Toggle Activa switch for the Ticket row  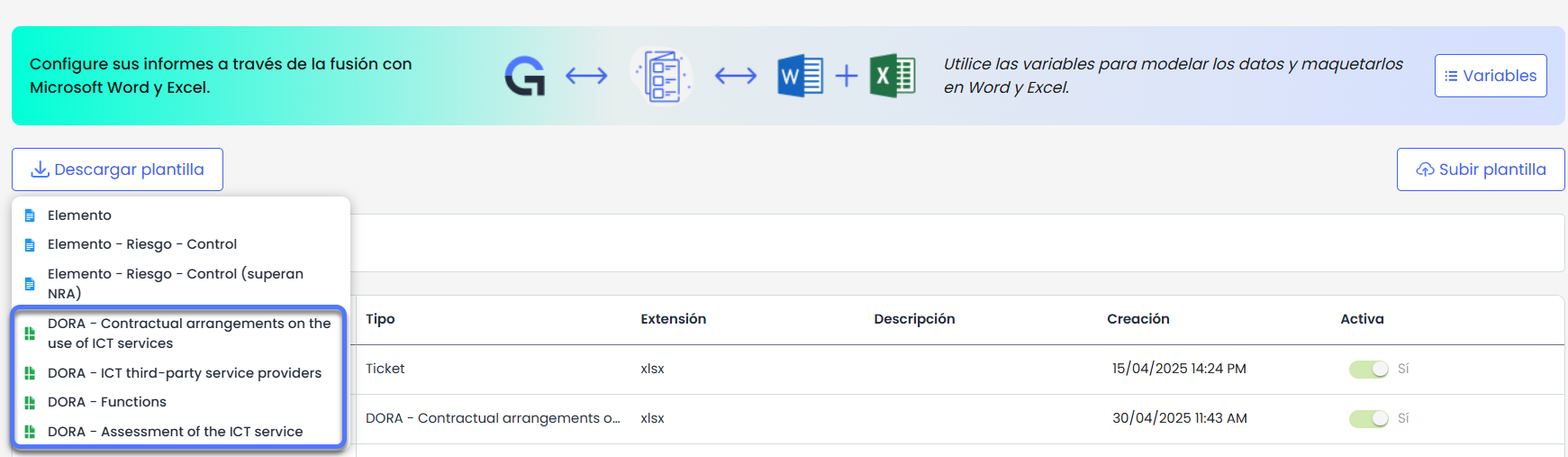1368,370
